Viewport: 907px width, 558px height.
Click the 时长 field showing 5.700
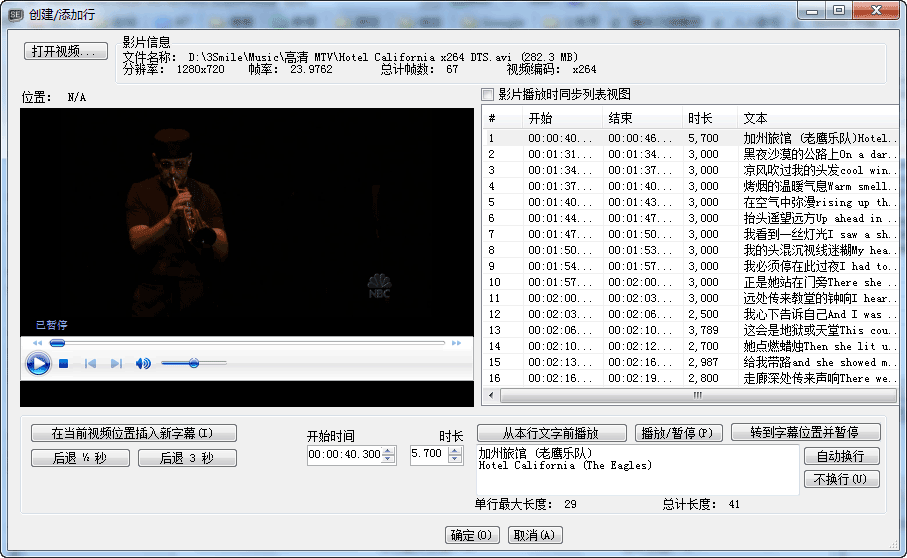coord(430,454)
